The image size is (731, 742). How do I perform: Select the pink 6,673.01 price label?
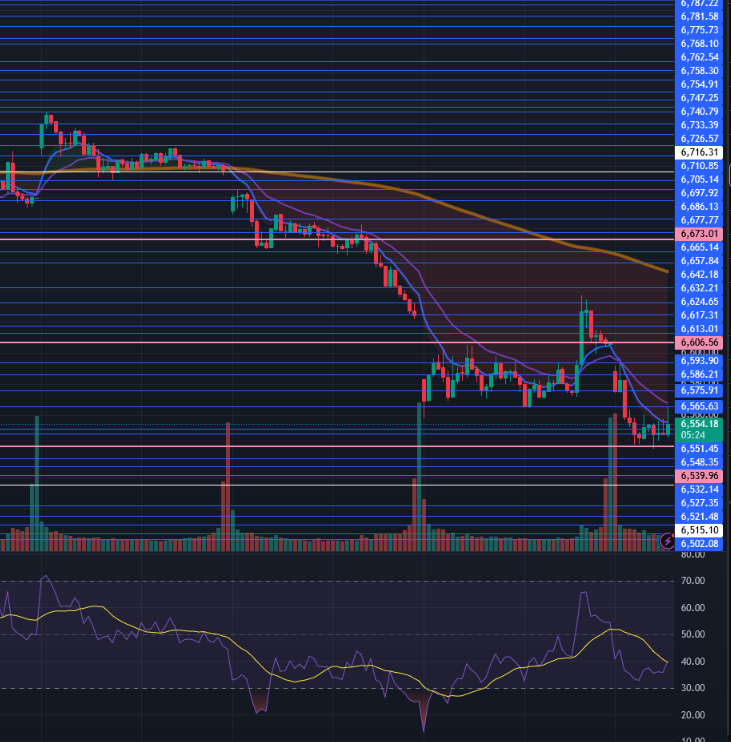coord(699,234)
